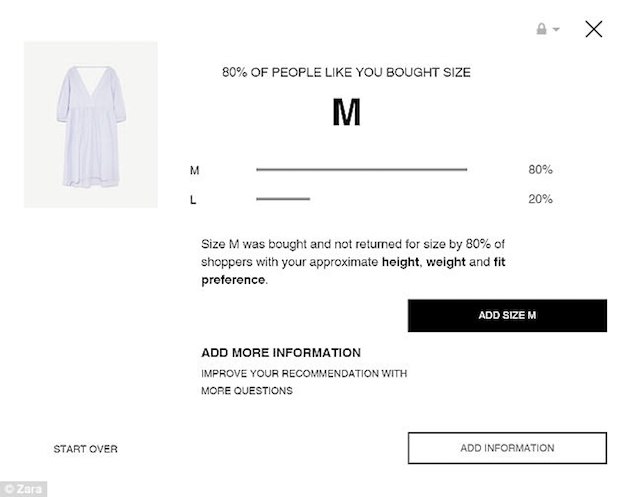Screen dimensions: 625x497
Task: Select the size M row label
Action: point(194,171)
